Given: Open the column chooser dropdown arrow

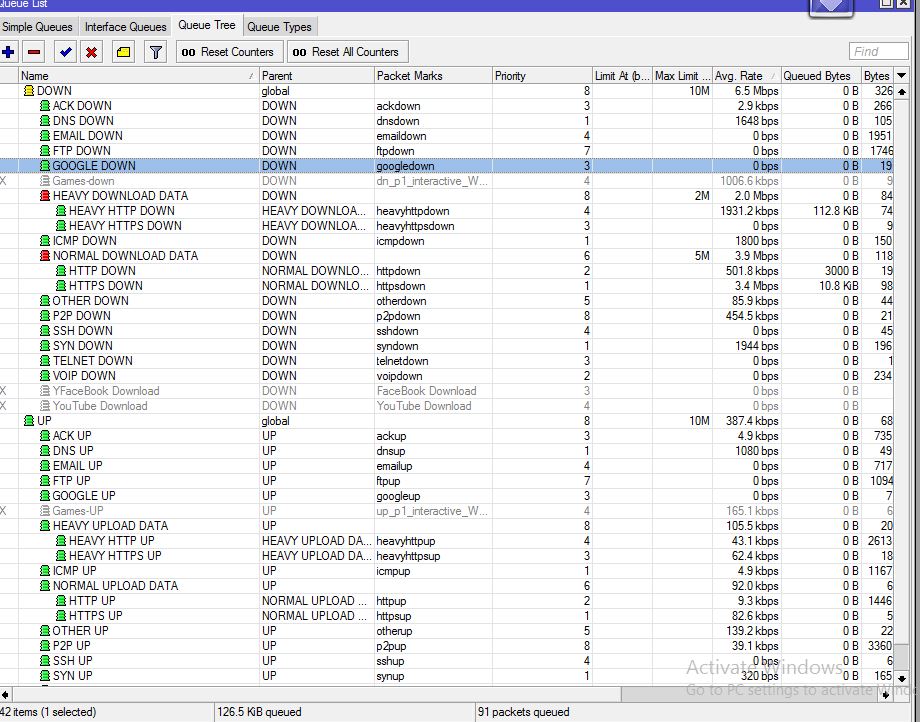Looking at the screenshot, I should (902, 76).
